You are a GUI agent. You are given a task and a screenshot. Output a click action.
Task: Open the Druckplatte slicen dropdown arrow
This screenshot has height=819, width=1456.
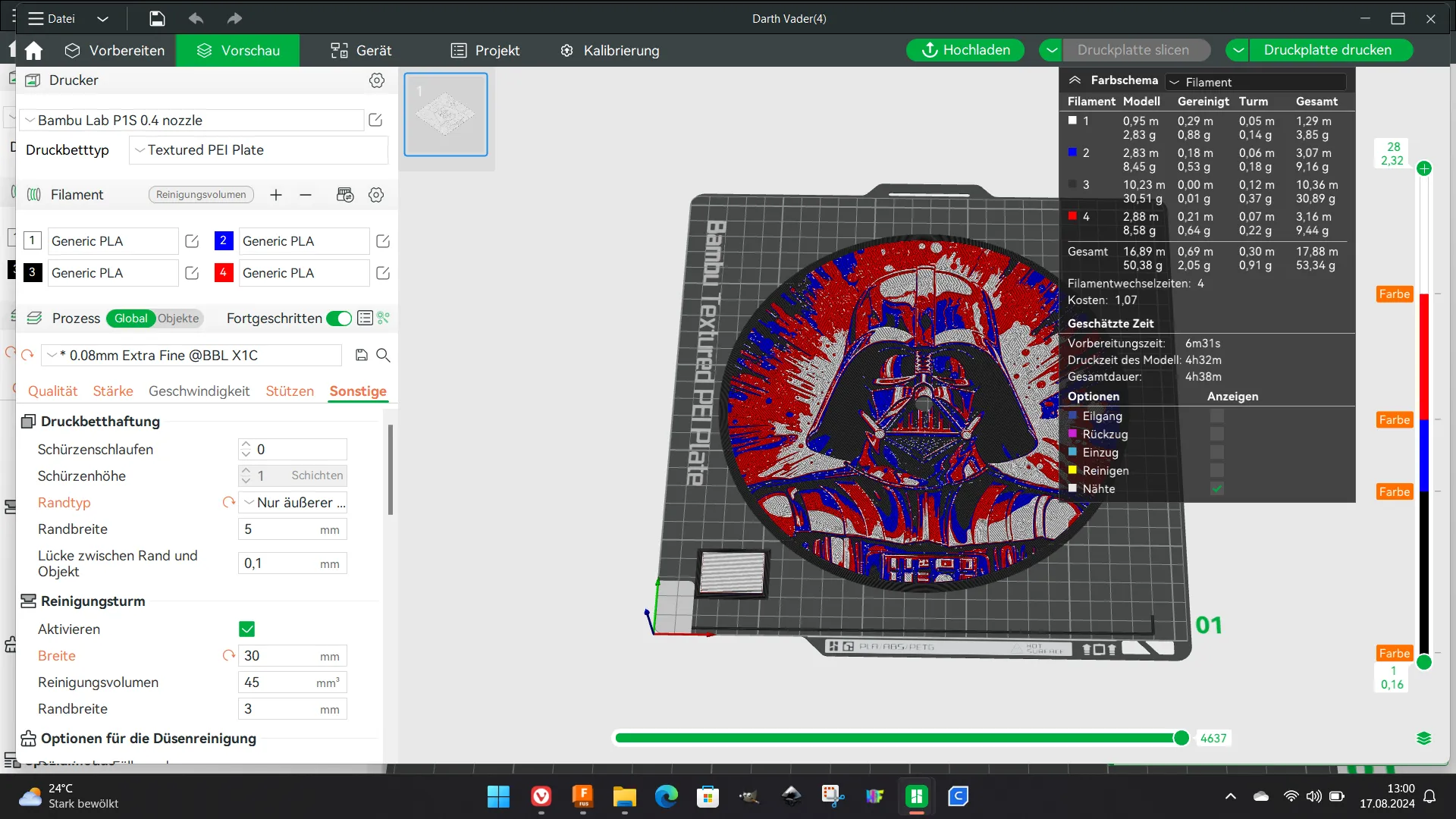coord(1051,50)
